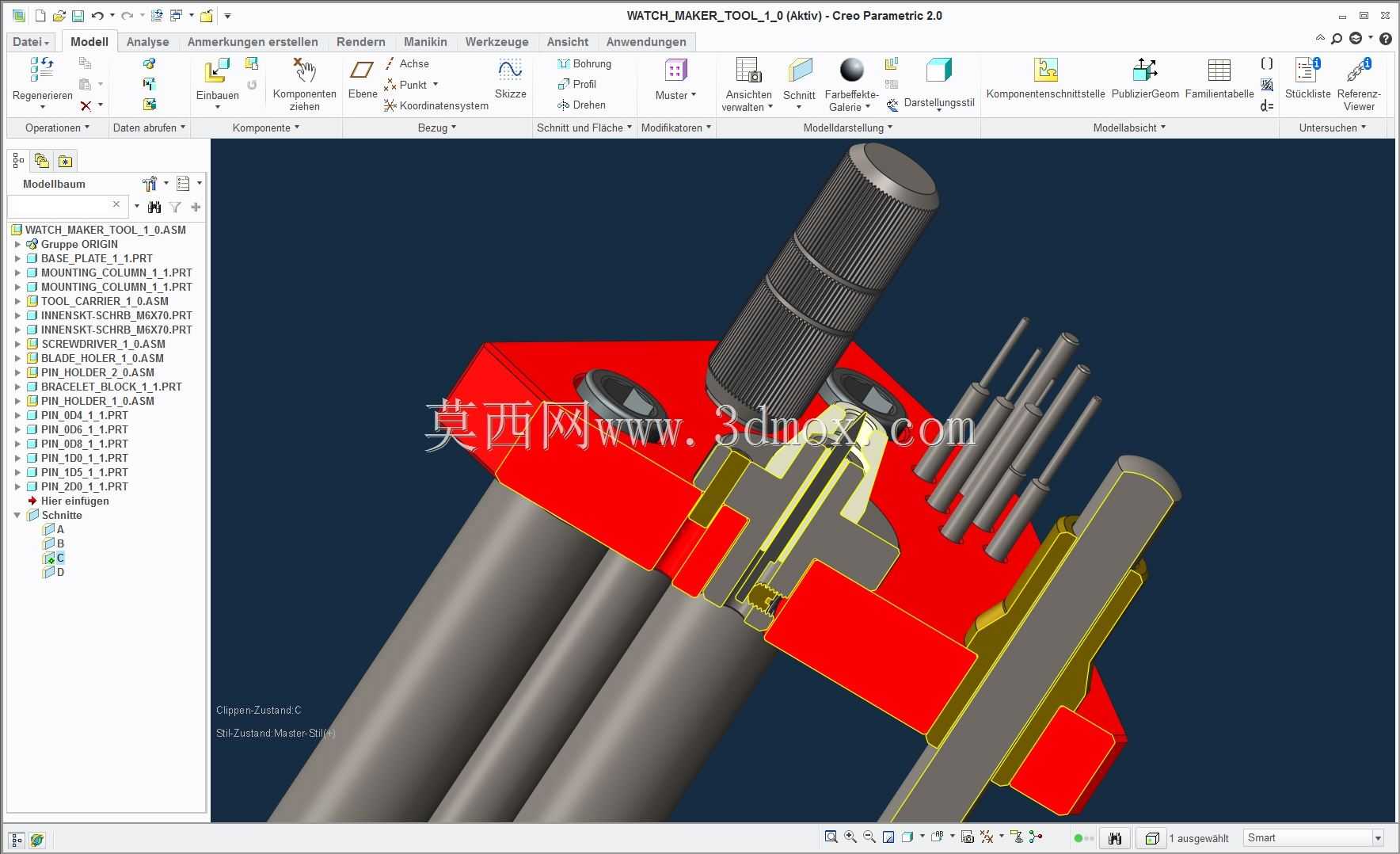Click the binoculars search icon in model tree
The image size is (1400, 854).
point(154,207)
